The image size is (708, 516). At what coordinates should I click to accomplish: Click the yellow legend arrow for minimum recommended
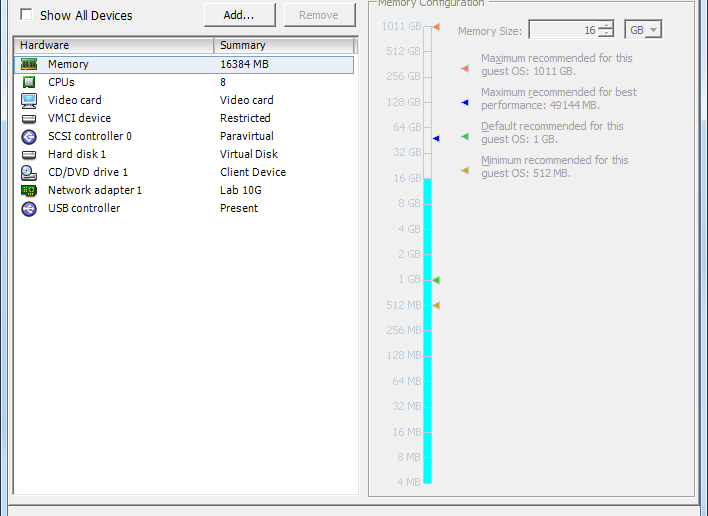click(x=465, y=170)
